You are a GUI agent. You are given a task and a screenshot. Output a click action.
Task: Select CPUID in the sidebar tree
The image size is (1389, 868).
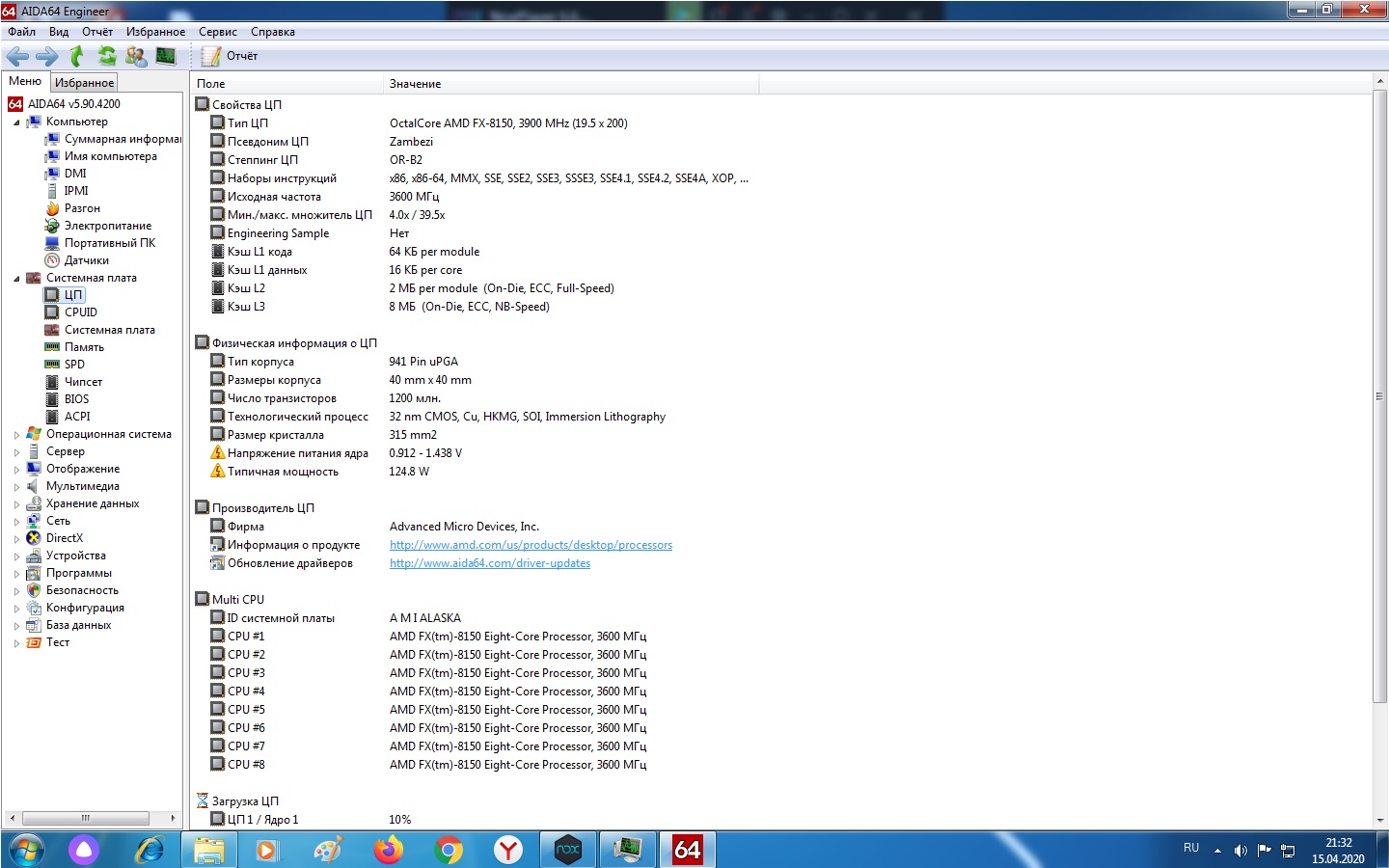coord(80,312)
